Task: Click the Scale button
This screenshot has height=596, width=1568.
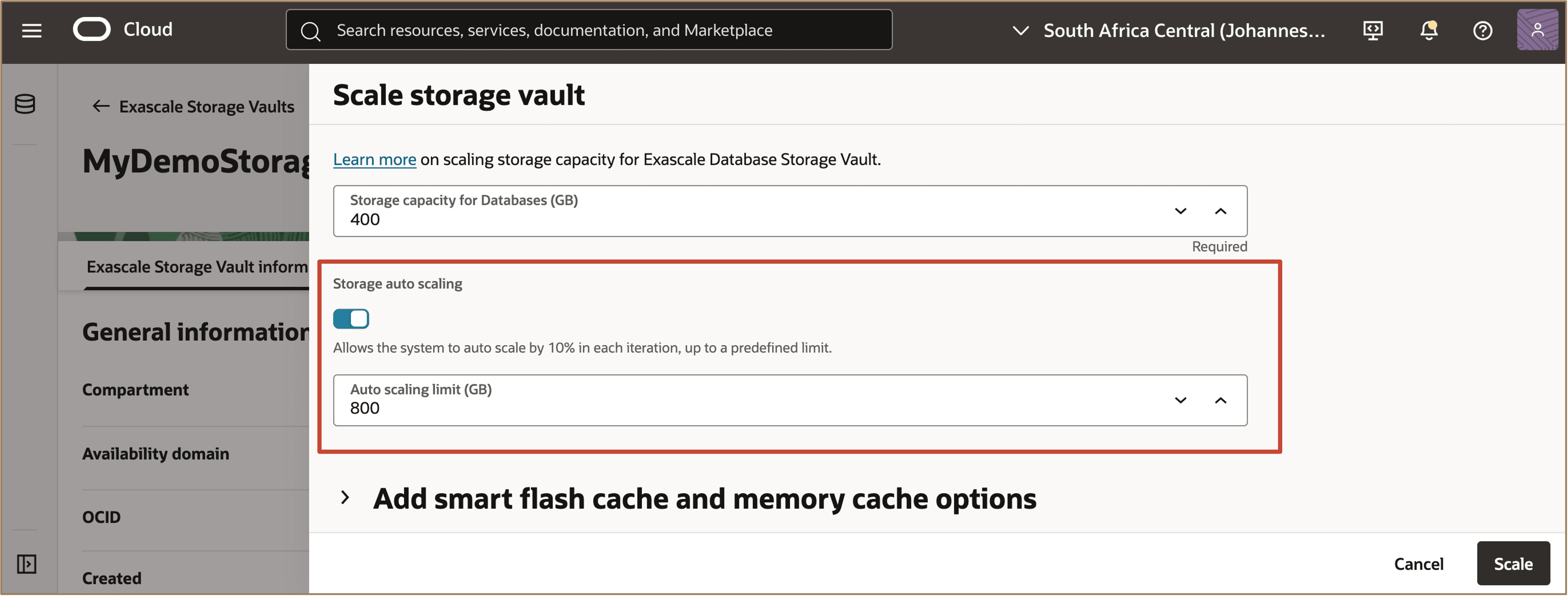Action: (x=1514, y=563)
